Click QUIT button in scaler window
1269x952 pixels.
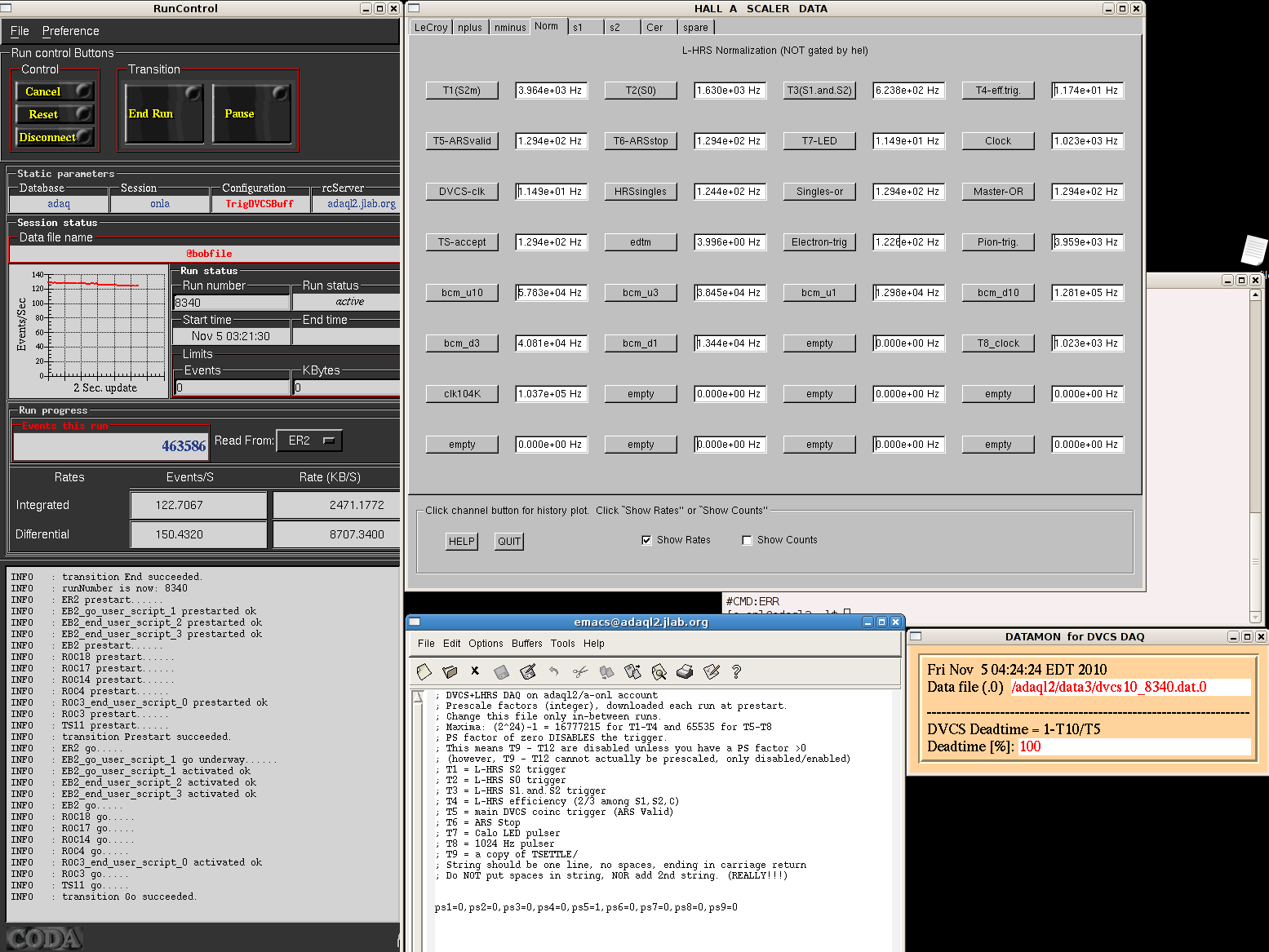(509, 542)
